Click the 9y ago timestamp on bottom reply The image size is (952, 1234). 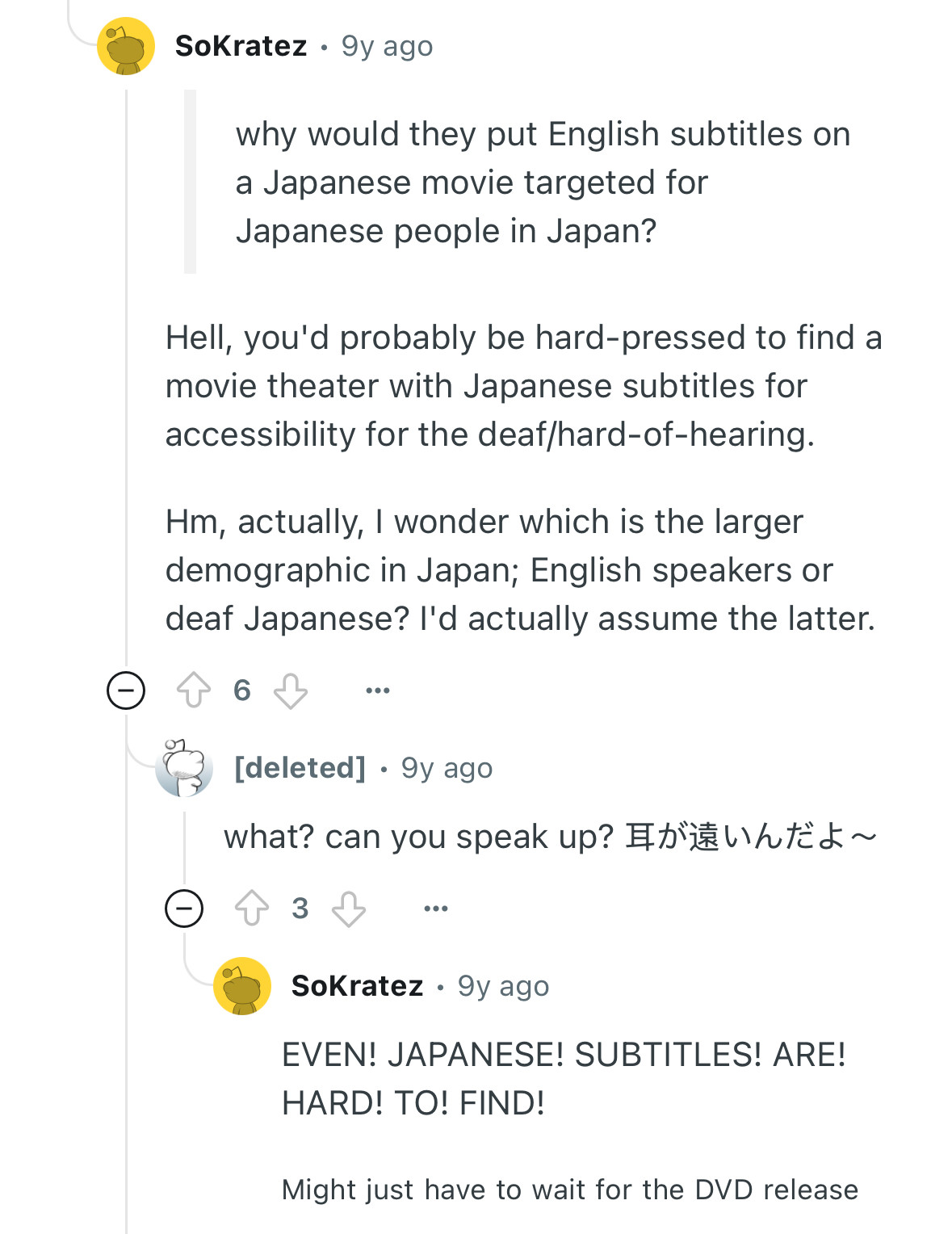point(503,986)
